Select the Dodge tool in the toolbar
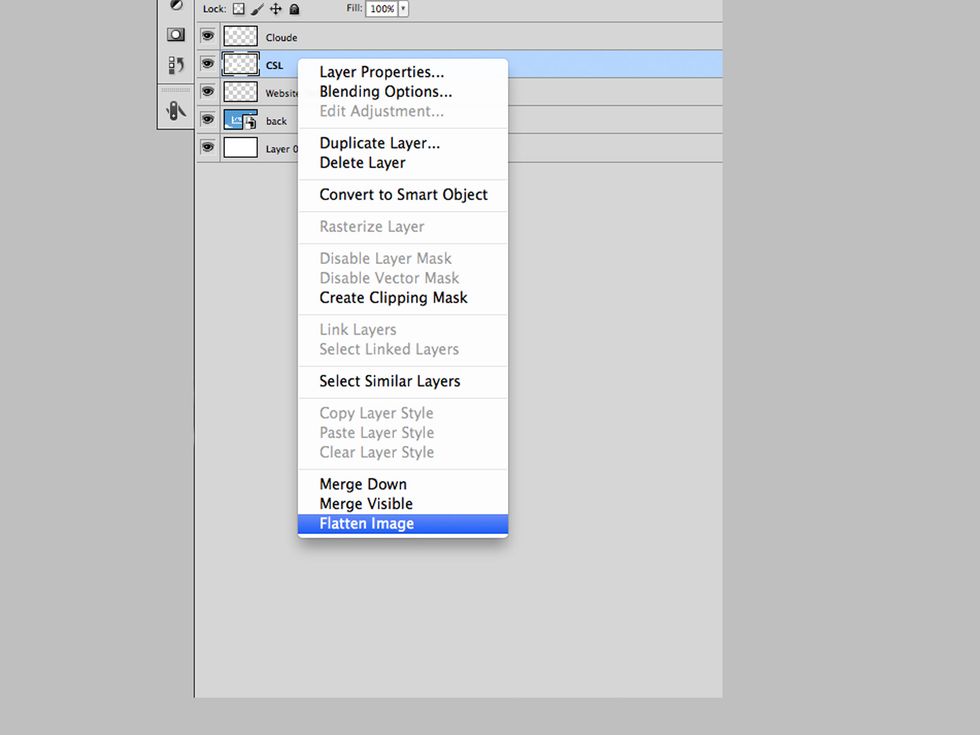 [x=177, y=5]
